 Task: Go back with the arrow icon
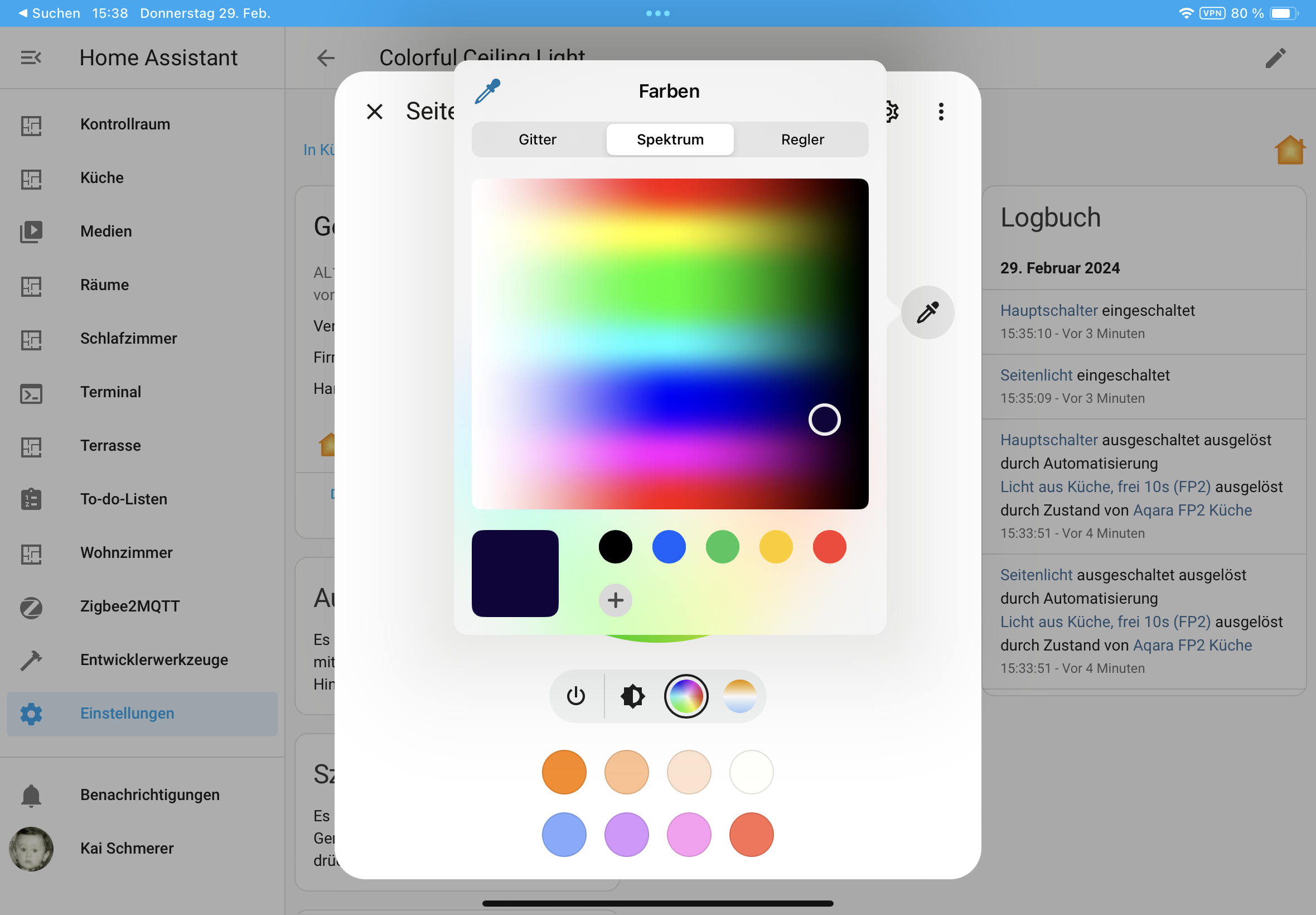[x=326, y=58]
